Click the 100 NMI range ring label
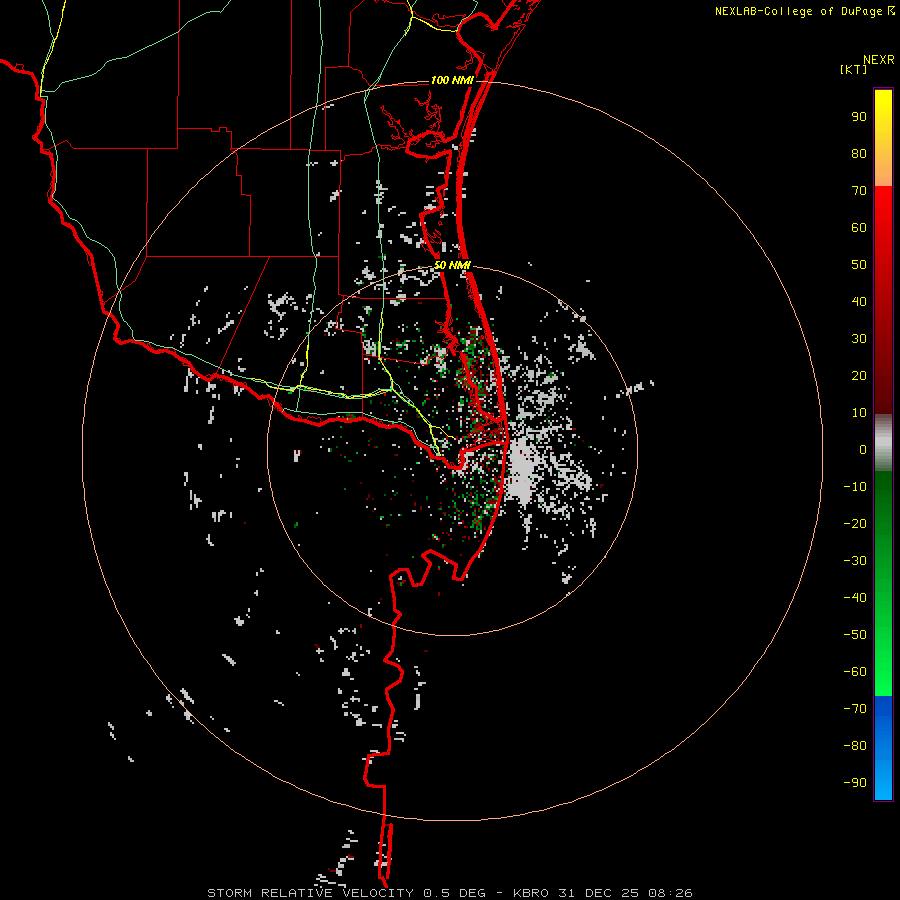The height and width of the screenshot is (900, 900). tap(452, 80)
